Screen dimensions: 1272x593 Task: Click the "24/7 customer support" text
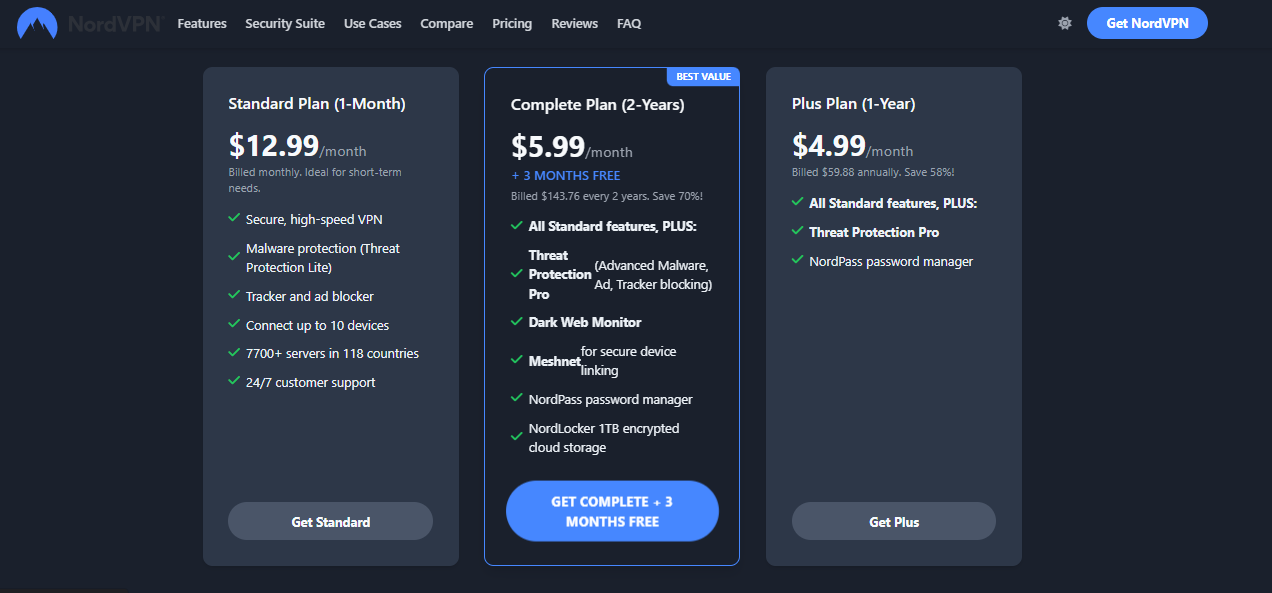click(x=311, y=382)
